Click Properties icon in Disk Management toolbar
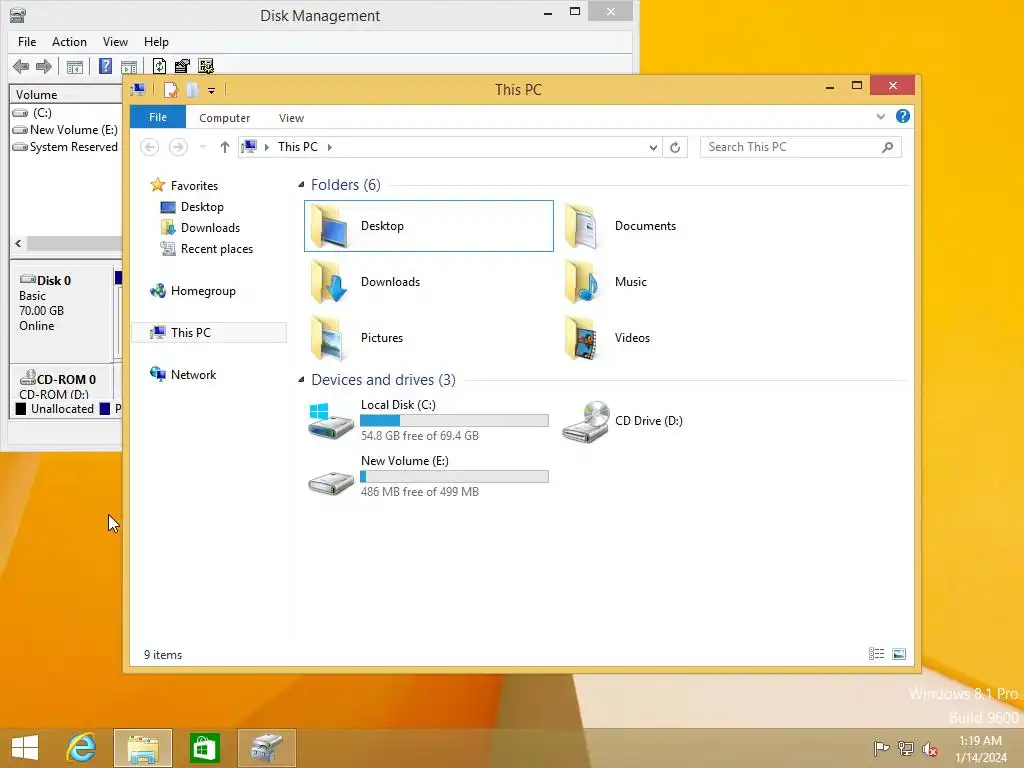 tap(182, 66)
